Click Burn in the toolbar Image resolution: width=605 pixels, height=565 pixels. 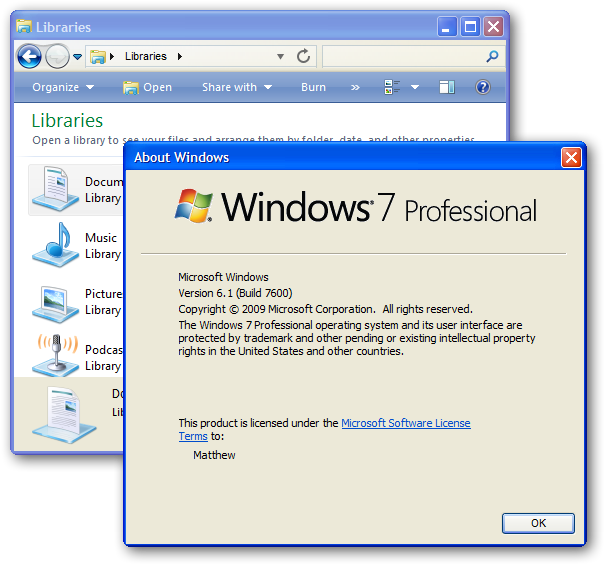313,87
